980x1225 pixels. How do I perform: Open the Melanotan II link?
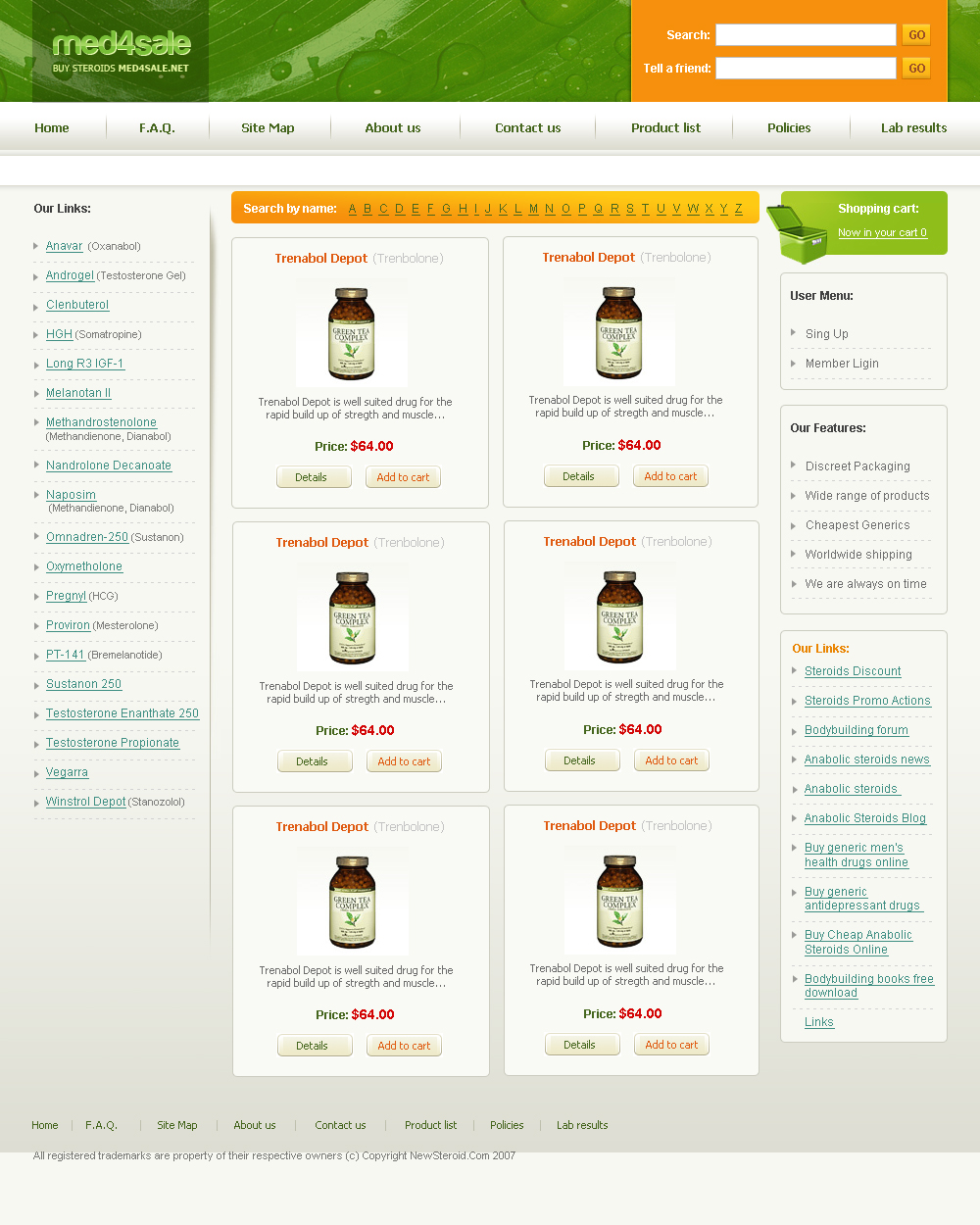pos(78,393)
